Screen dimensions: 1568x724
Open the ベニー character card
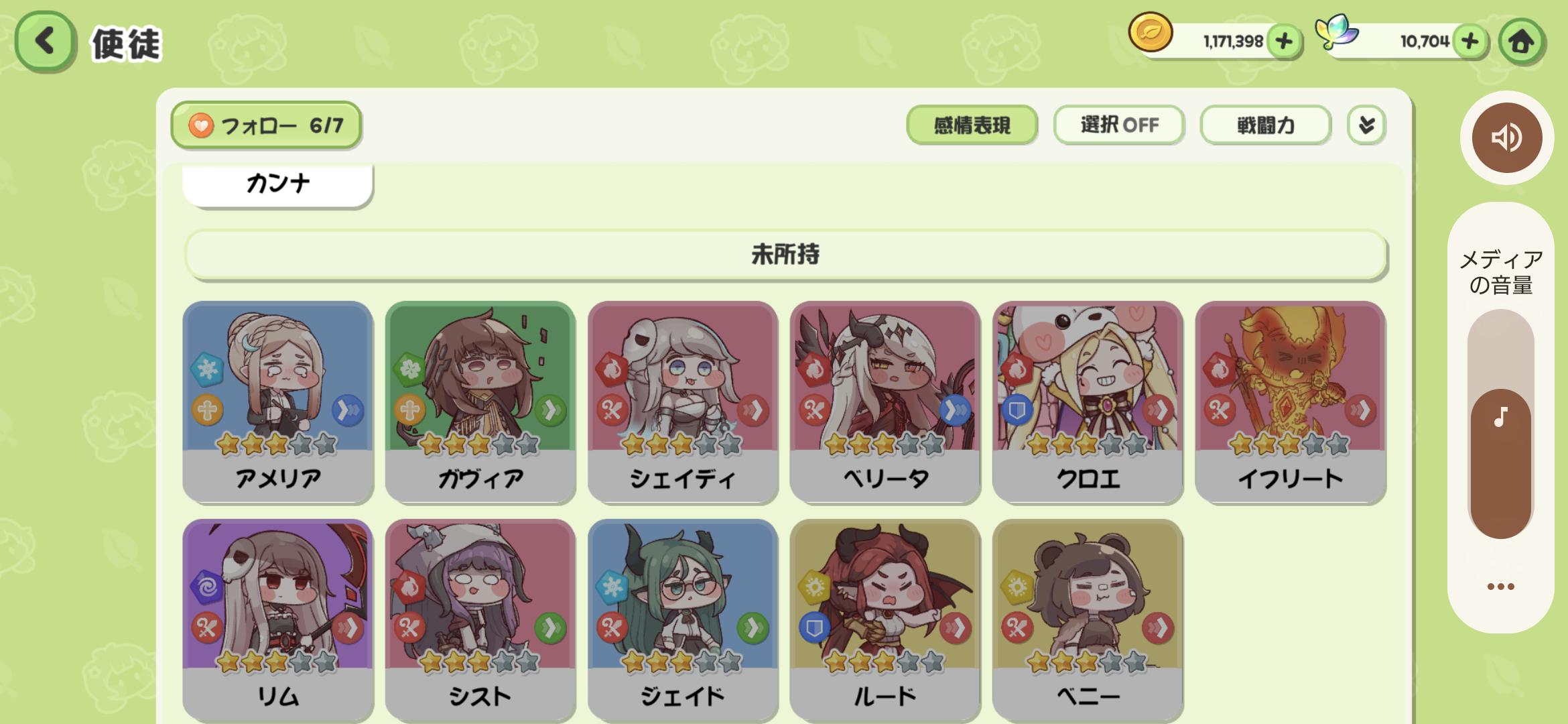click(x=1088, y=620)
